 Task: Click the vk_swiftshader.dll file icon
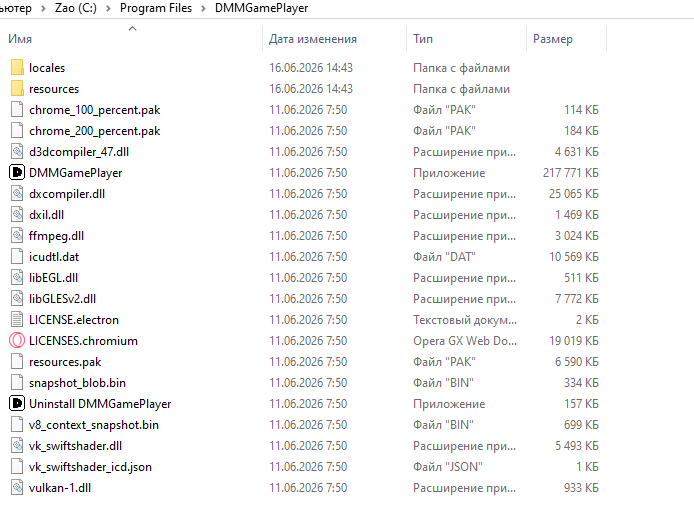click(17, 446)
